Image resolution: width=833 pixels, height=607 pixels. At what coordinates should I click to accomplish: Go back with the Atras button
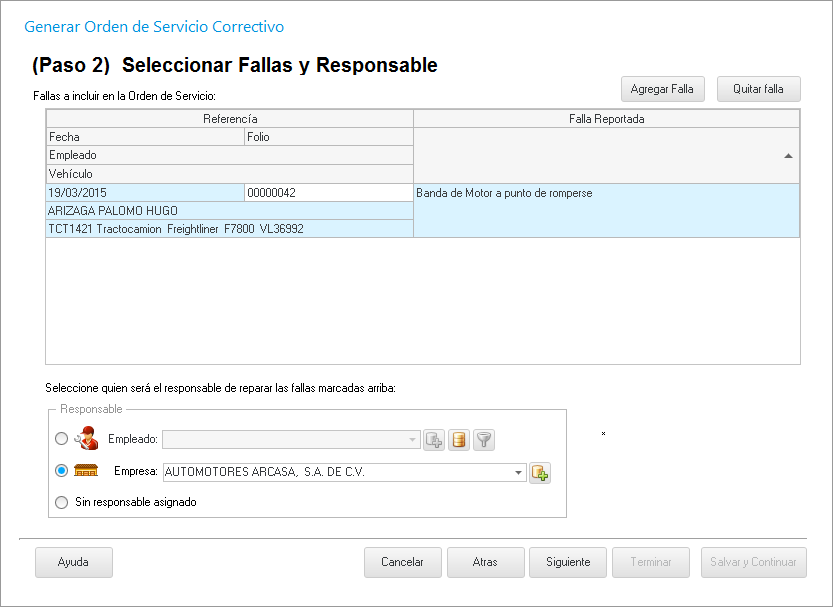[x=485, y=562]
